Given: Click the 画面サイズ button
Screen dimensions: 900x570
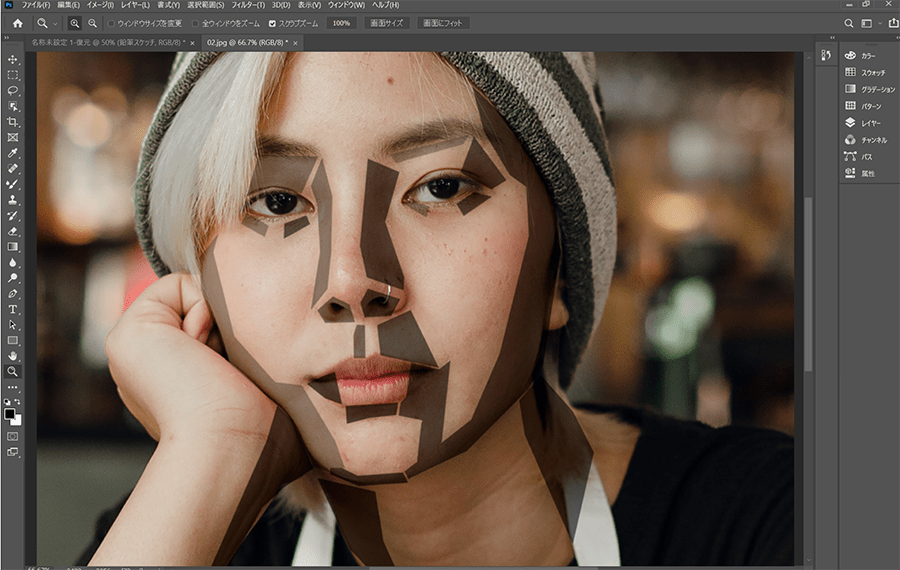Looking at the screenshot, I should point(386,23).
